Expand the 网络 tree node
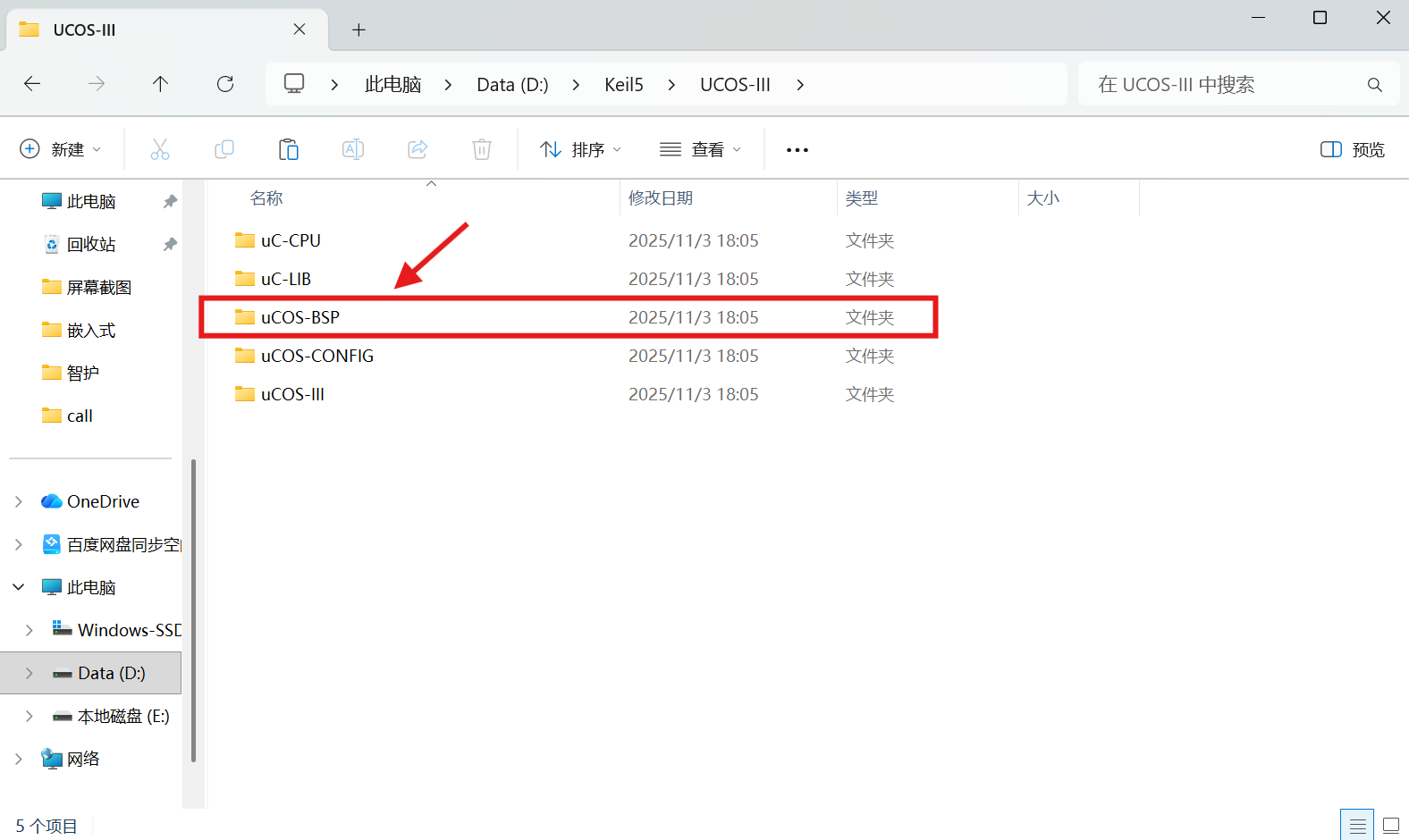The width and height of the screenshot is (1409, 840). tap(19, 759)
